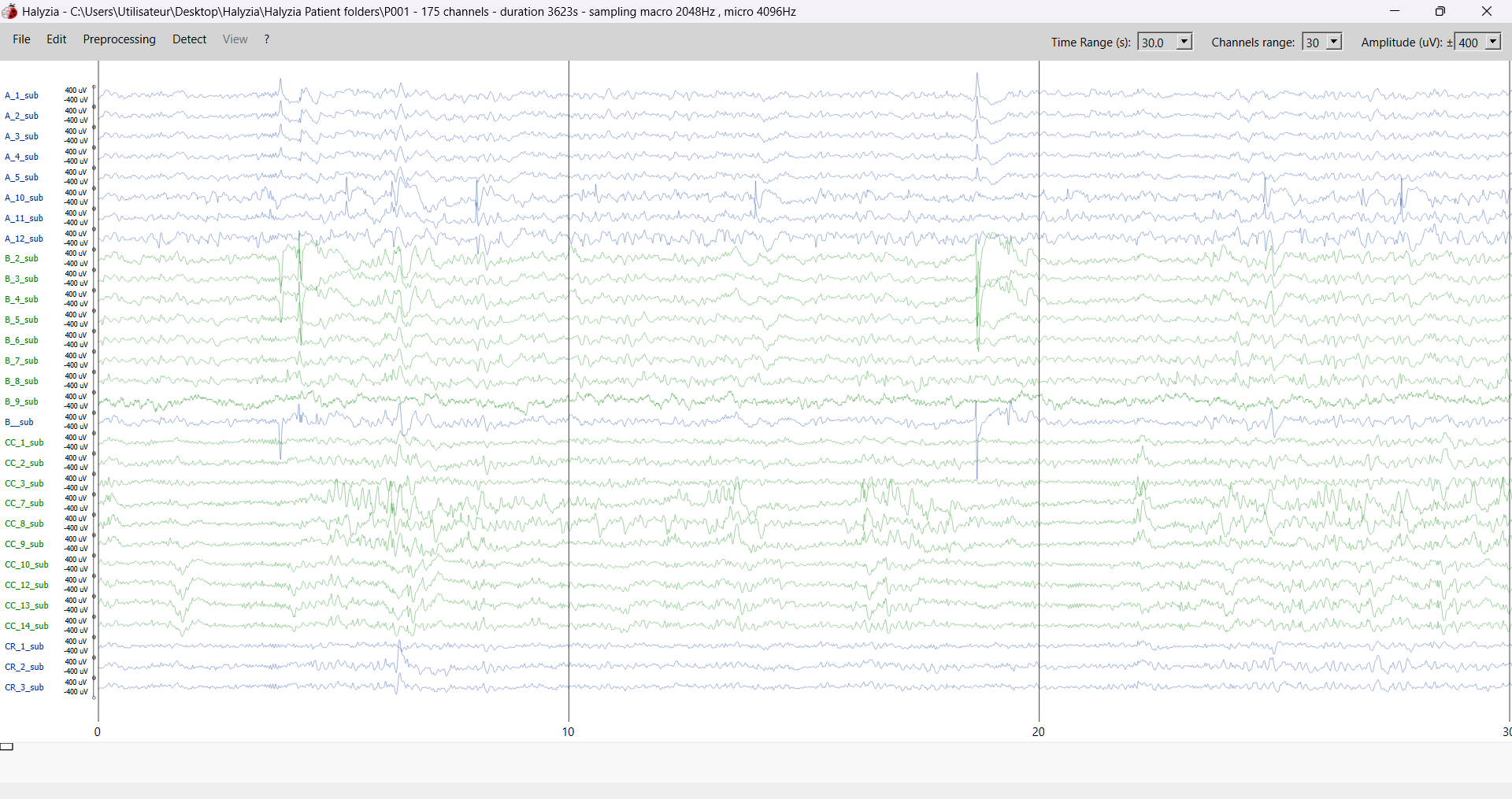This screenshot has height=799, width=1512.
Task: Select channel label CC_1_sub
Action: [x=24, y=442]
